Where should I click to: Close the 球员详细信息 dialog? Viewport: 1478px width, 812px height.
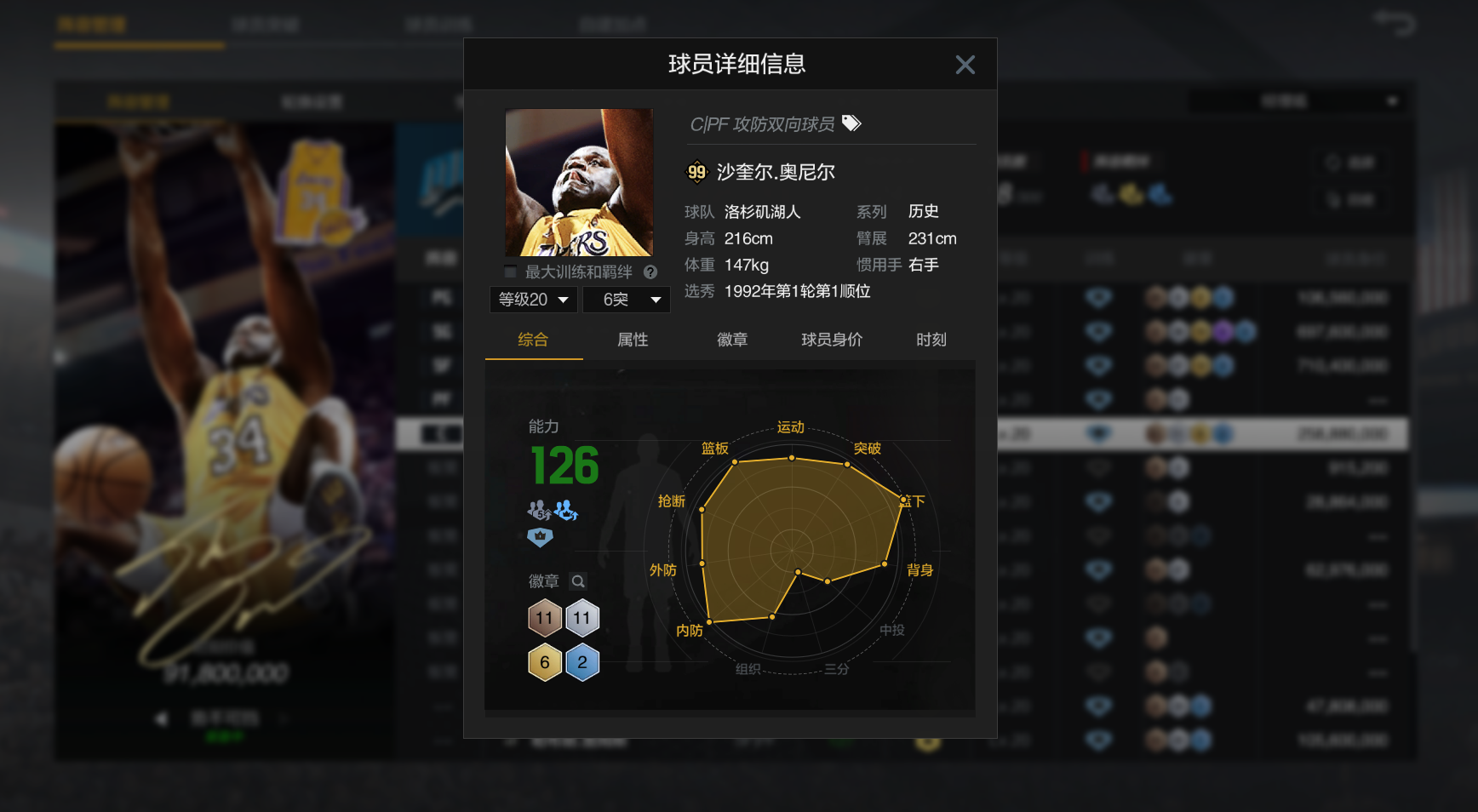tap(965, 65)
